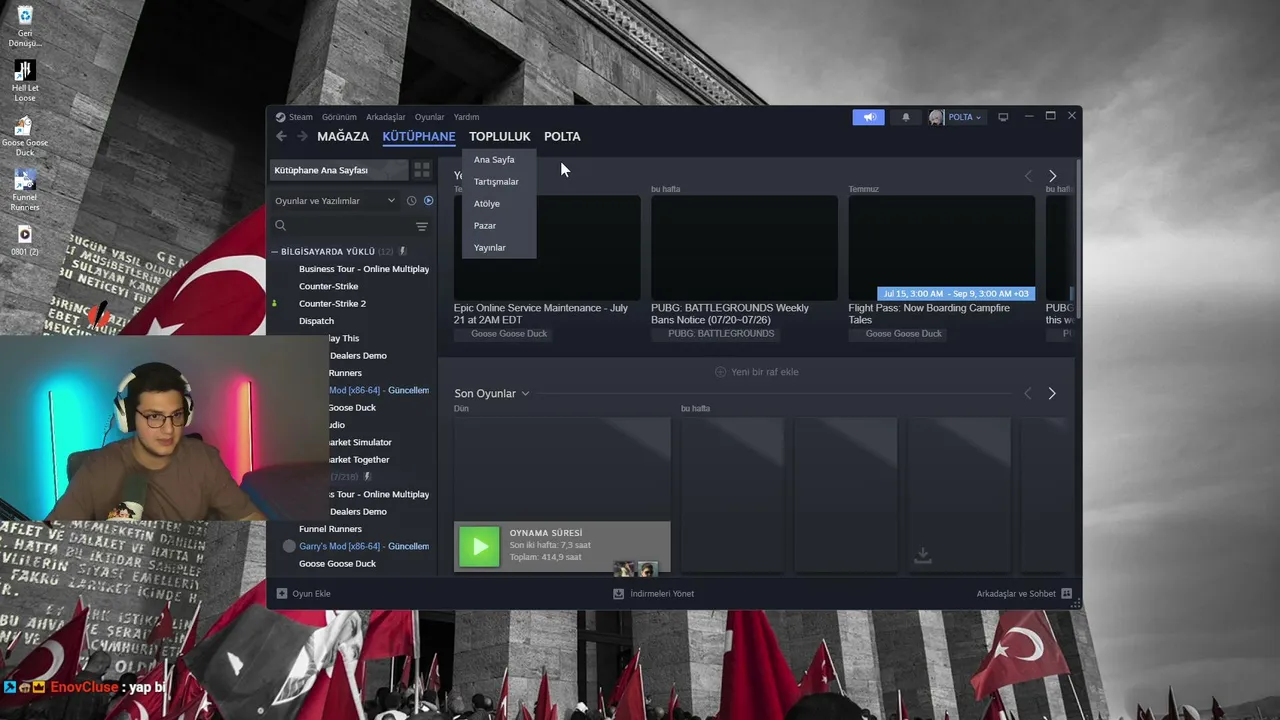Open Arkadaşlar ve Sohbet
Viewport: 1280px width, 720px height.
(1024, 594)
